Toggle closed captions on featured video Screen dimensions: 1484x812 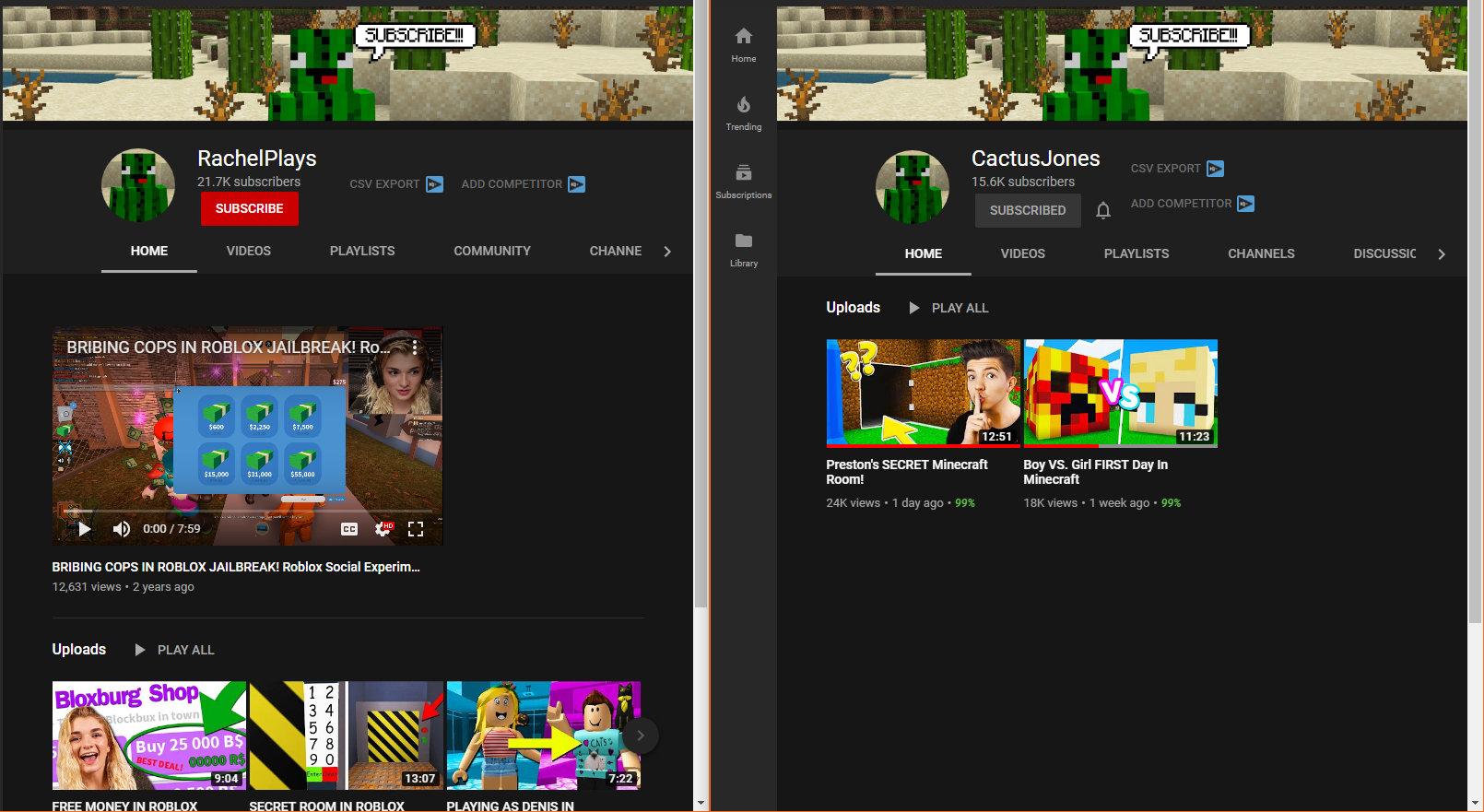[349, 529]
